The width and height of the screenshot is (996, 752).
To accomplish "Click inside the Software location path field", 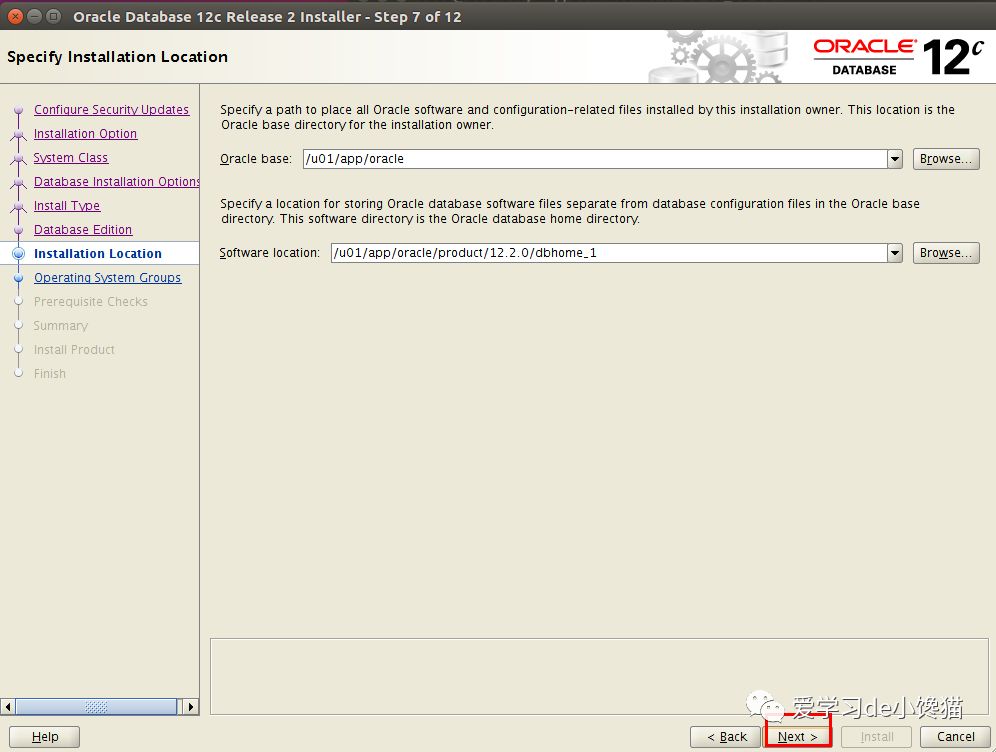I will tap(609, 253).
